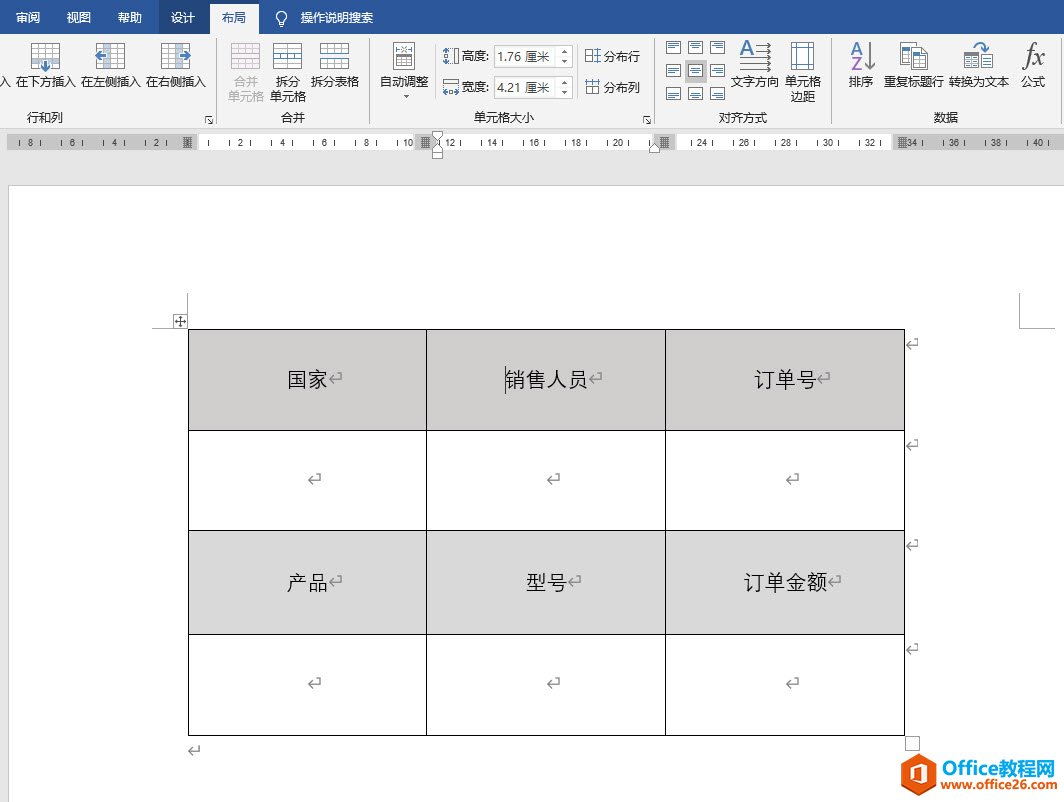Increase the column width value

click(565, 83)
